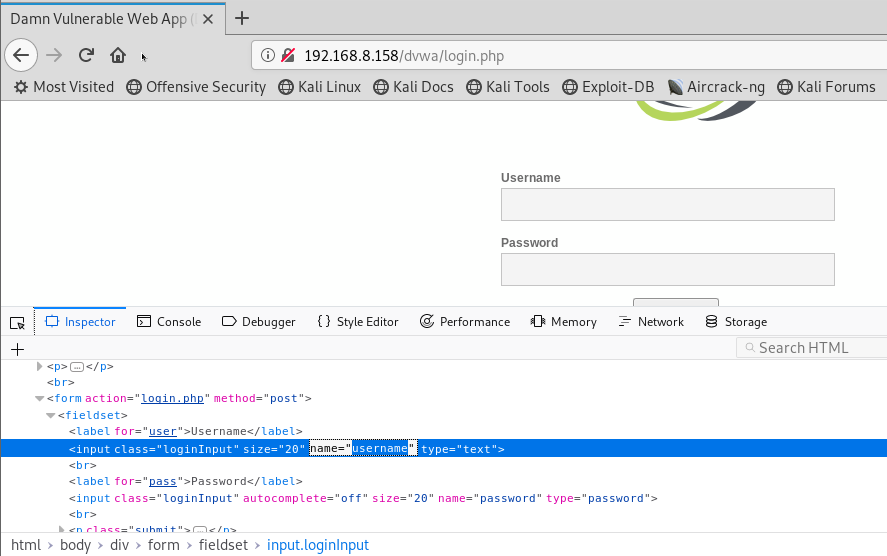Switch to the Console tab
Viewport: 887px width, 556px height.
(x=169, y=322)
